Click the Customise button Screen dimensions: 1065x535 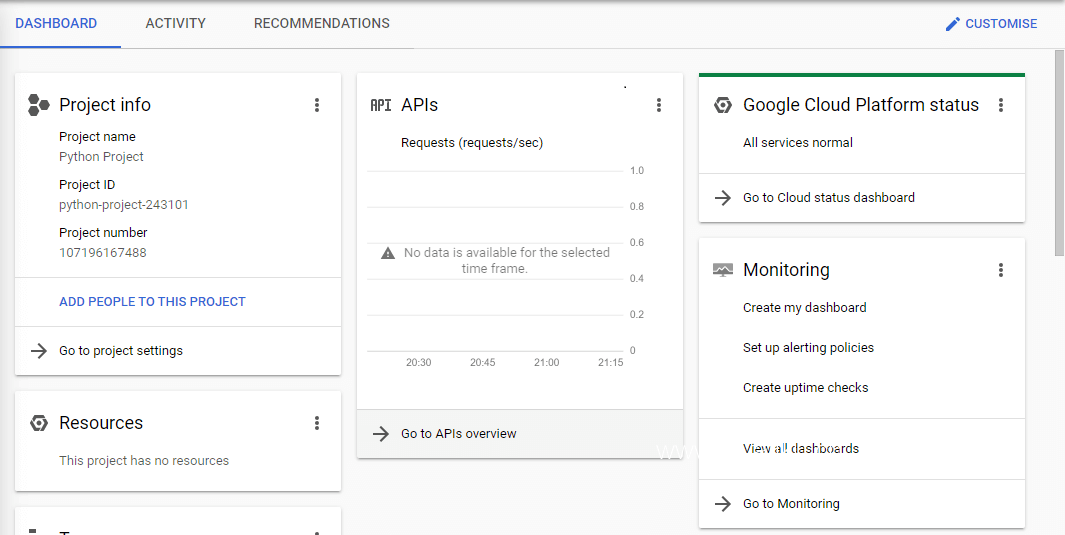(992, 24)
